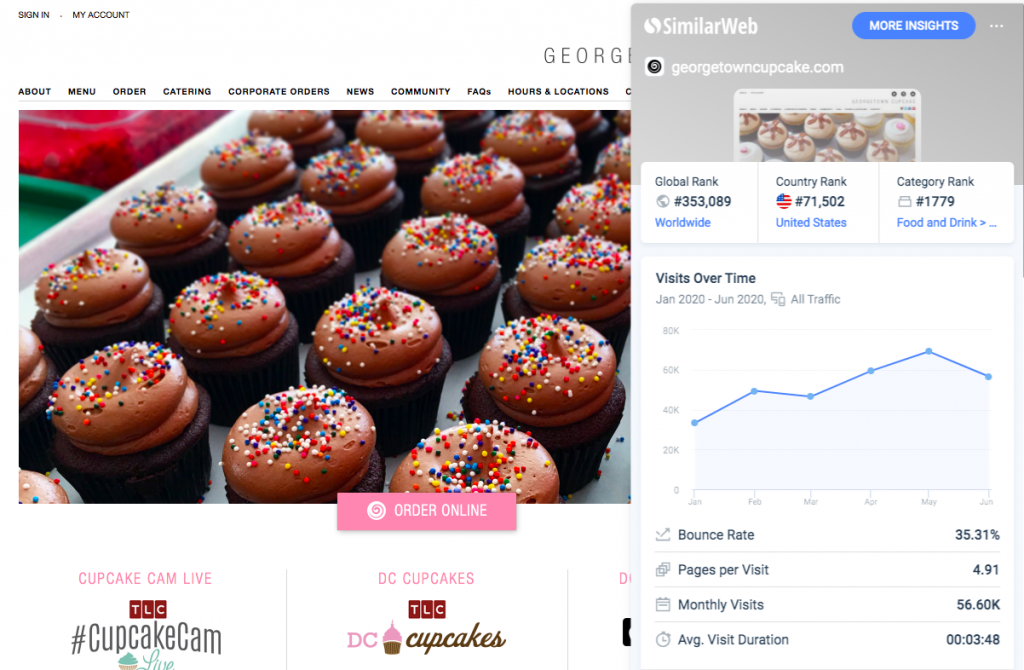This screenshot has width=1024, height=670.
Task: Click the Bounce Rate trend icon
Action: pyautogui.click(x=663, y=534)
